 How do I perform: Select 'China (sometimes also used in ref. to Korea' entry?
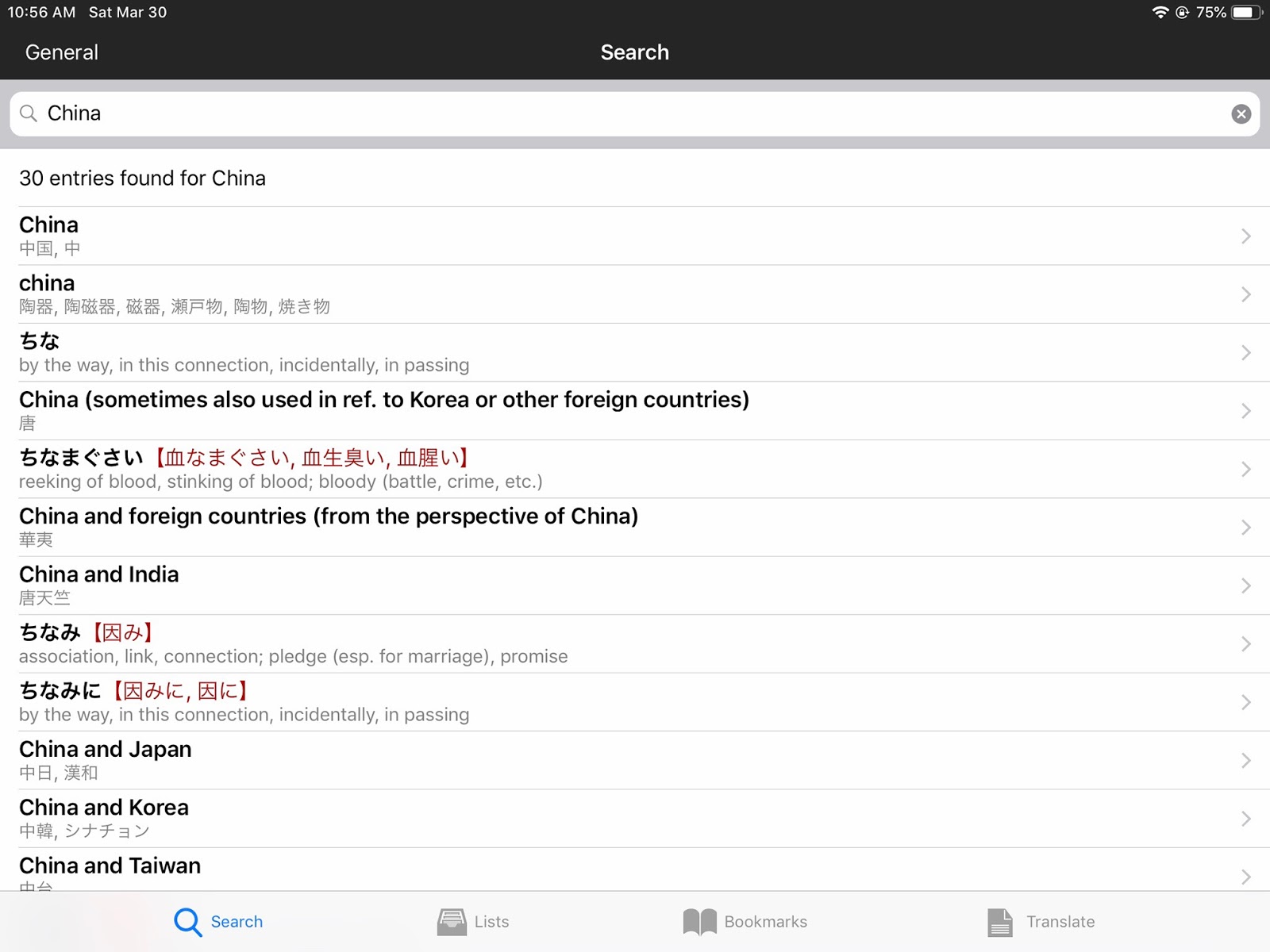(635, 411)
